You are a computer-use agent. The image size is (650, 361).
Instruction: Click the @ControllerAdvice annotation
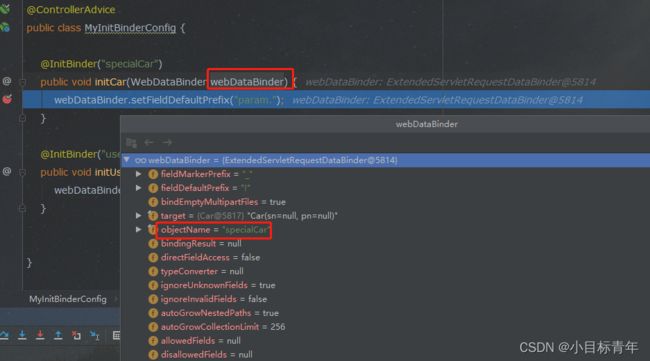[71, 10]
